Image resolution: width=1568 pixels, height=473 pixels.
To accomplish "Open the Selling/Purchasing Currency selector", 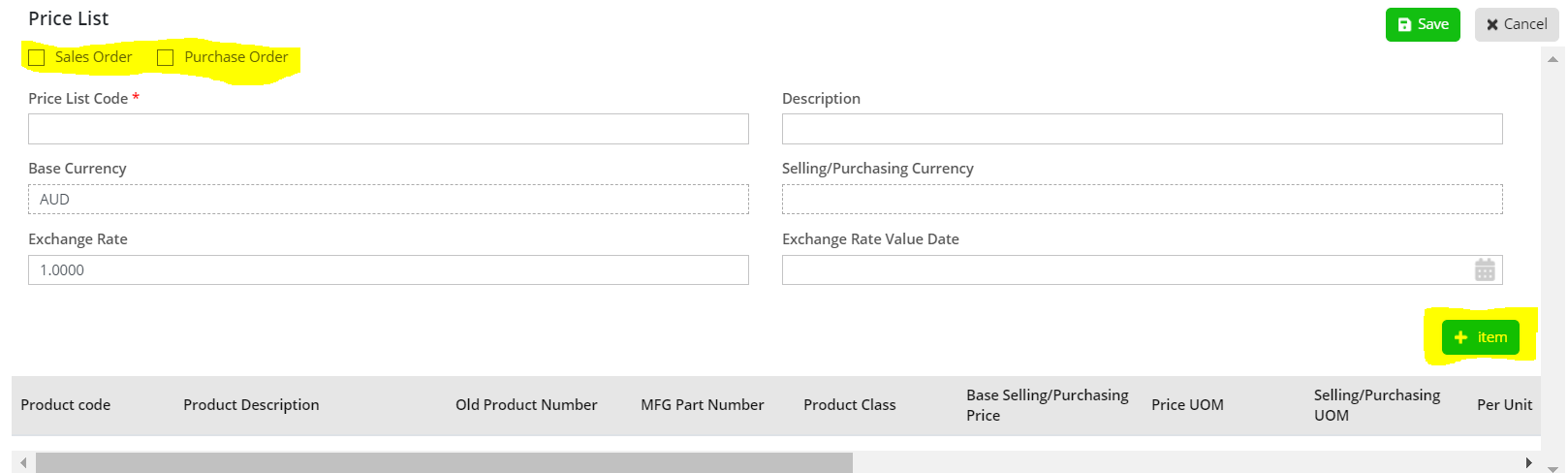I will 1142,200.
